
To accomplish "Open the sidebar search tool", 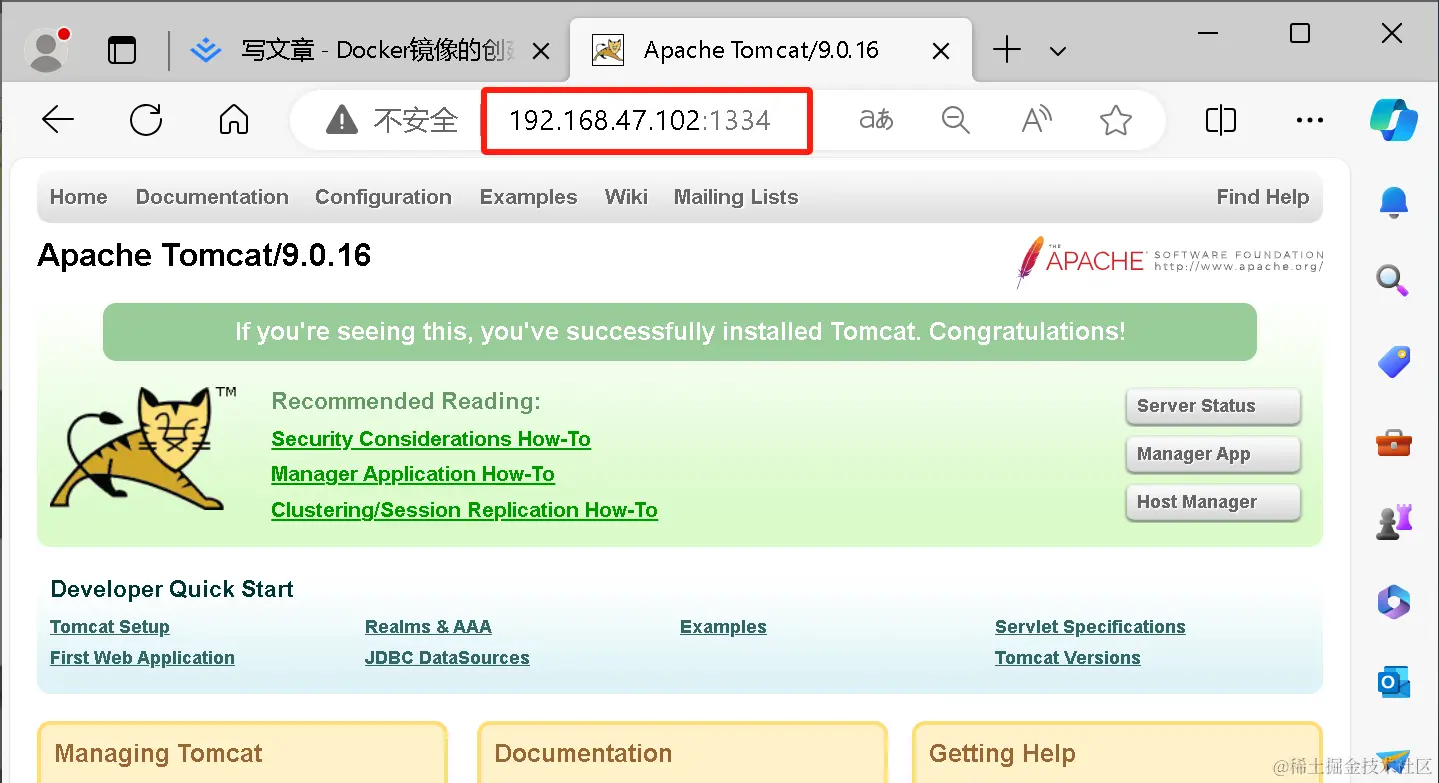I will coord(1393,280).
